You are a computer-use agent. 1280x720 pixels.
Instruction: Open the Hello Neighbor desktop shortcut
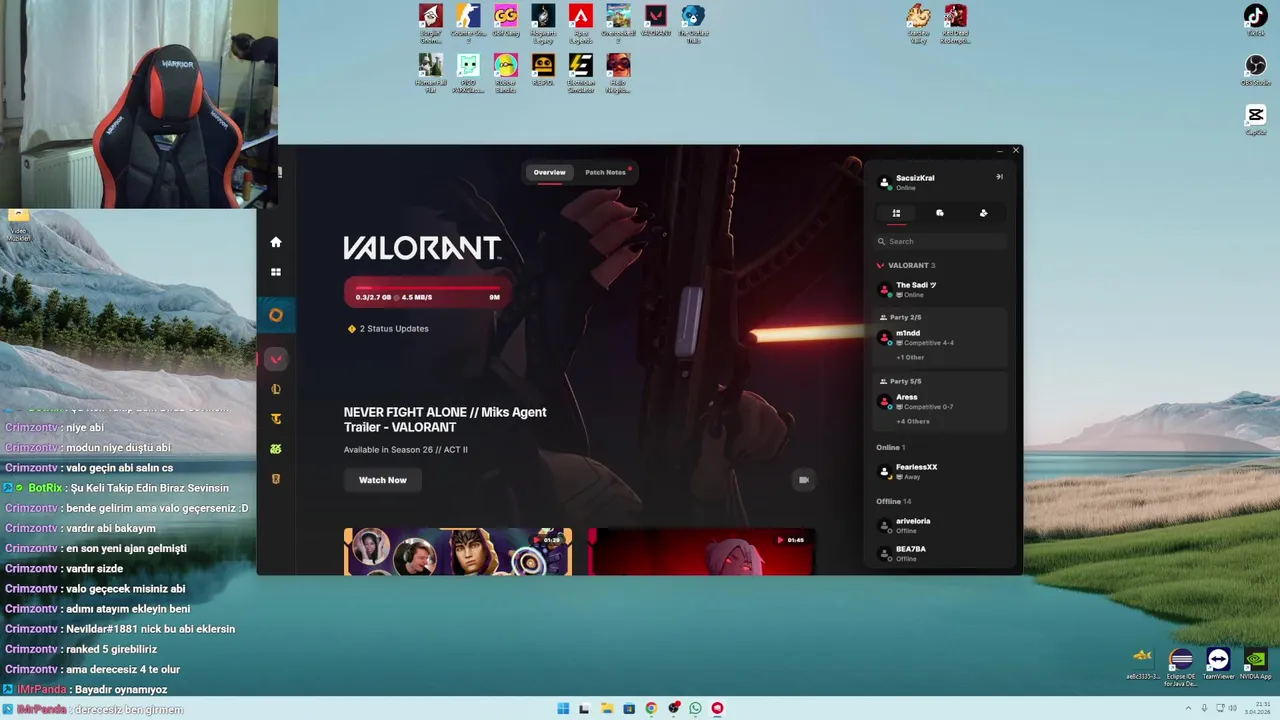click(618, 73)
